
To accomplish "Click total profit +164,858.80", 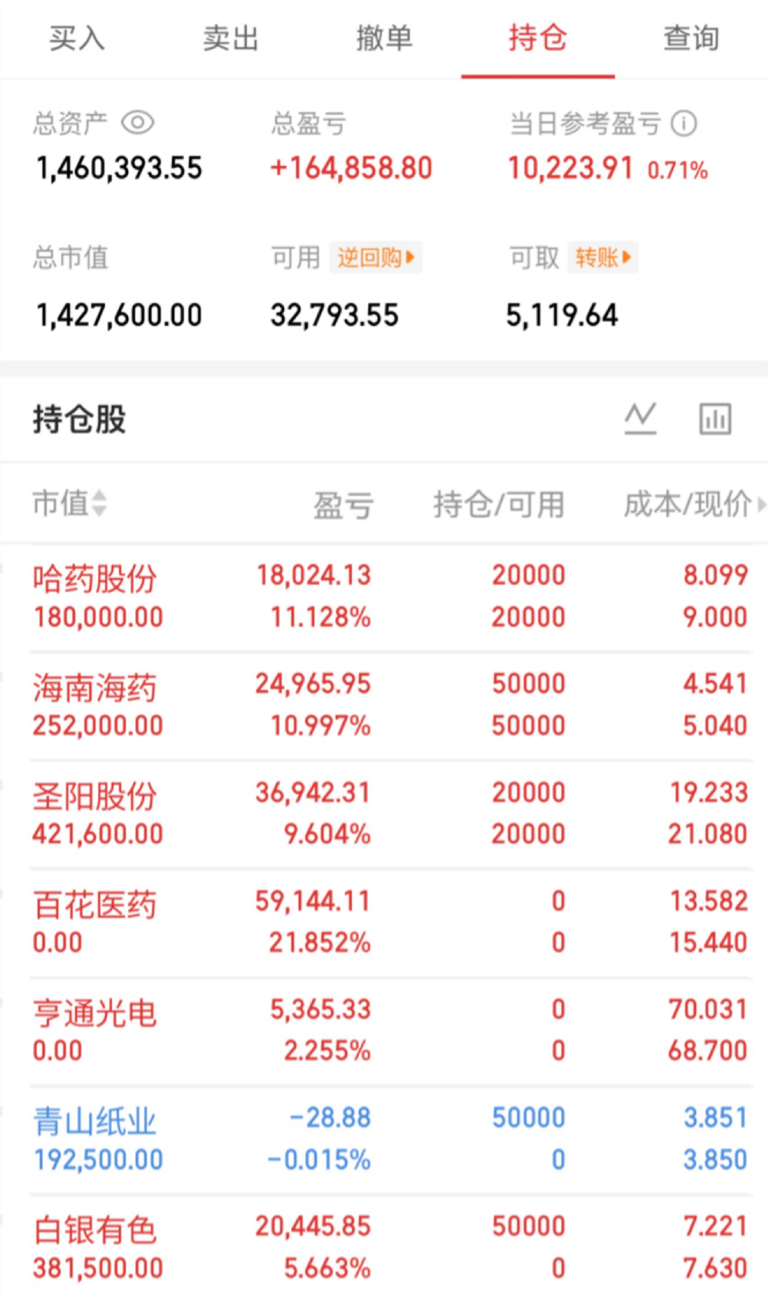I will pos(351,168).
